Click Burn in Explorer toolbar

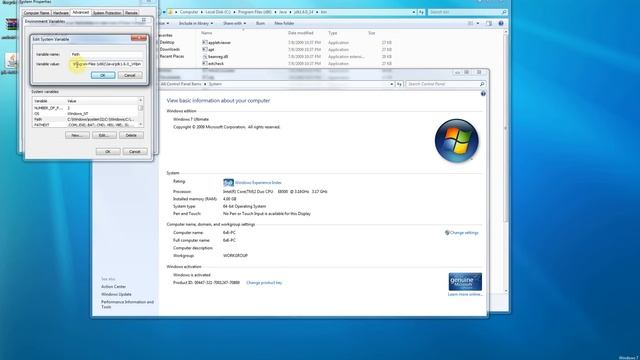[x=260, y=23]
